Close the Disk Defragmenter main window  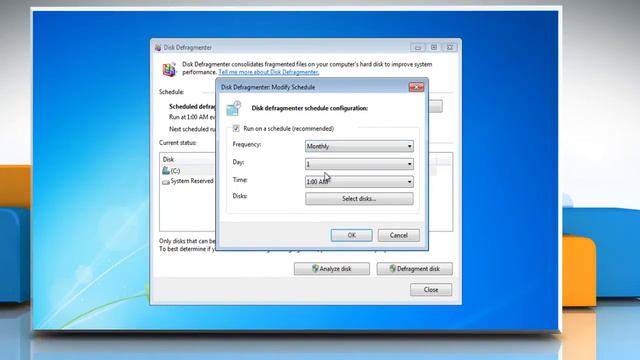(450, 47)
